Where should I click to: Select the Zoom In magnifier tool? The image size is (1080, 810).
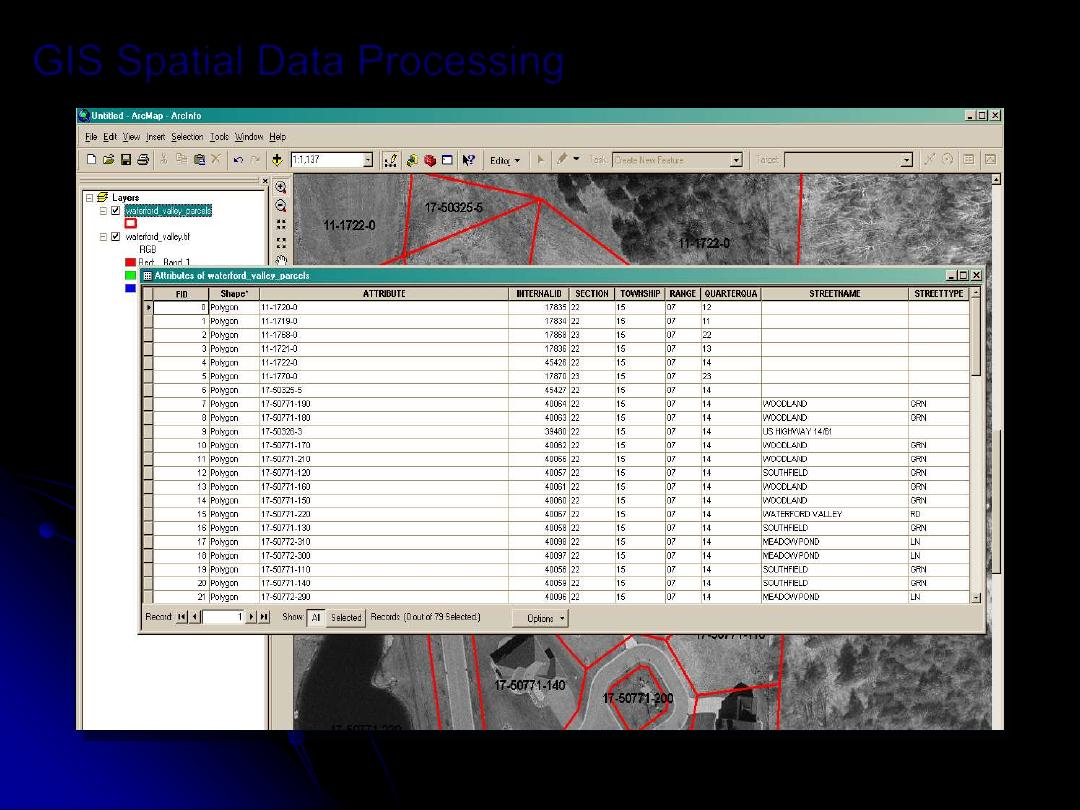(x=281, y=187)
